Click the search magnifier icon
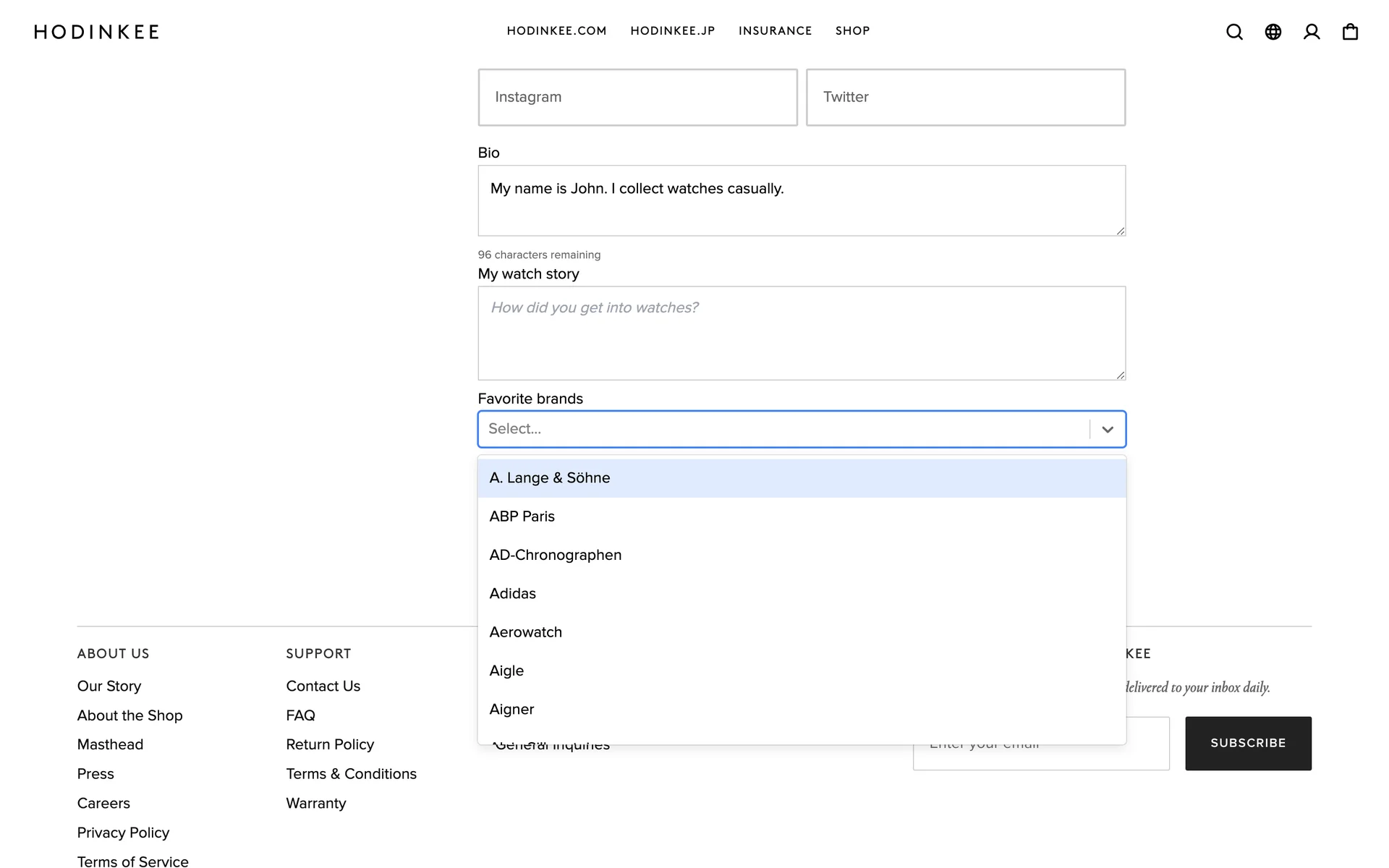The width and height of the screenshot is (1389, 868). coord(1234,32)
